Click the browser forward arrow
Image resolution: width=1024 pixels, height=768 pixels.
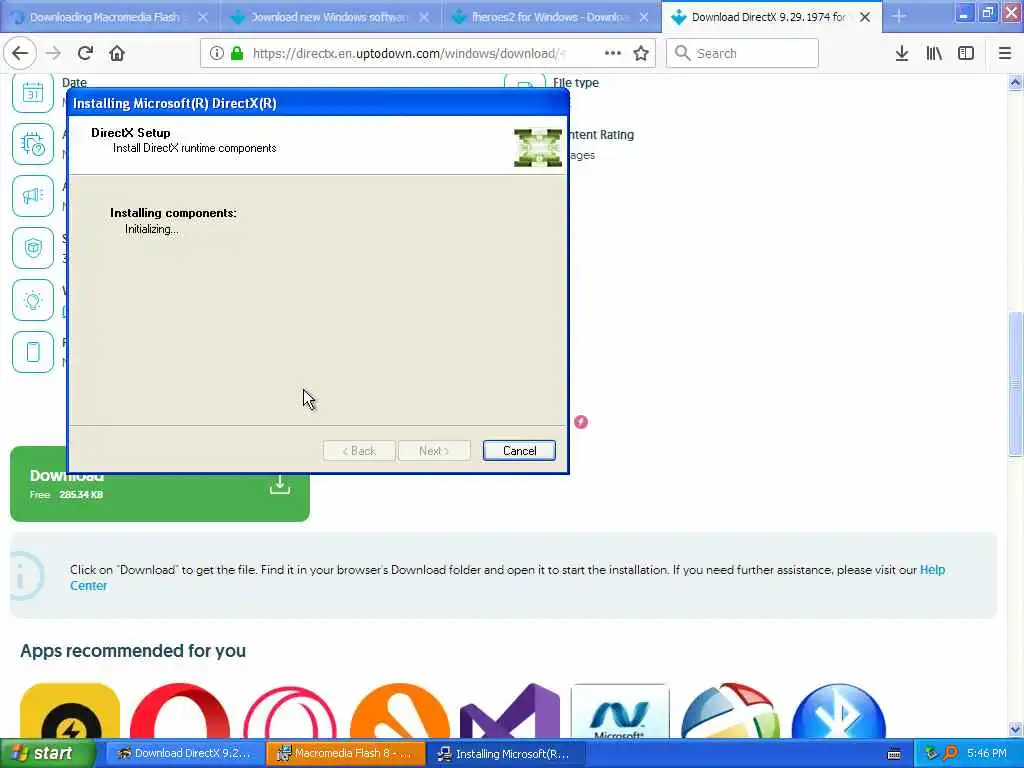tap(53, 53)
